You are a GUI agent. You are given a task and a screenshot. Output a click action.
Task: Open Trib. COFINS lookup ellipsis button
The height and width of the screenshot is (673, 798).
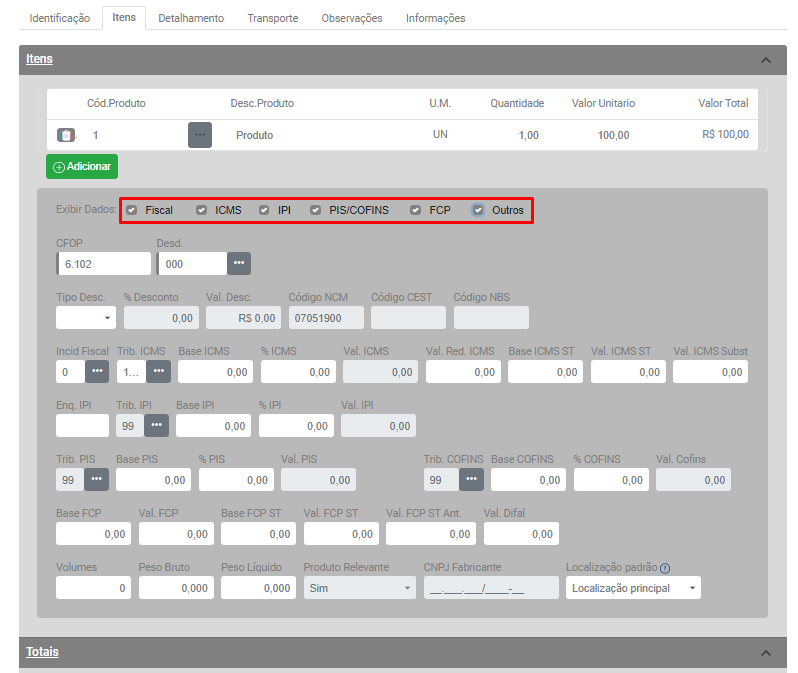[472, 479]
